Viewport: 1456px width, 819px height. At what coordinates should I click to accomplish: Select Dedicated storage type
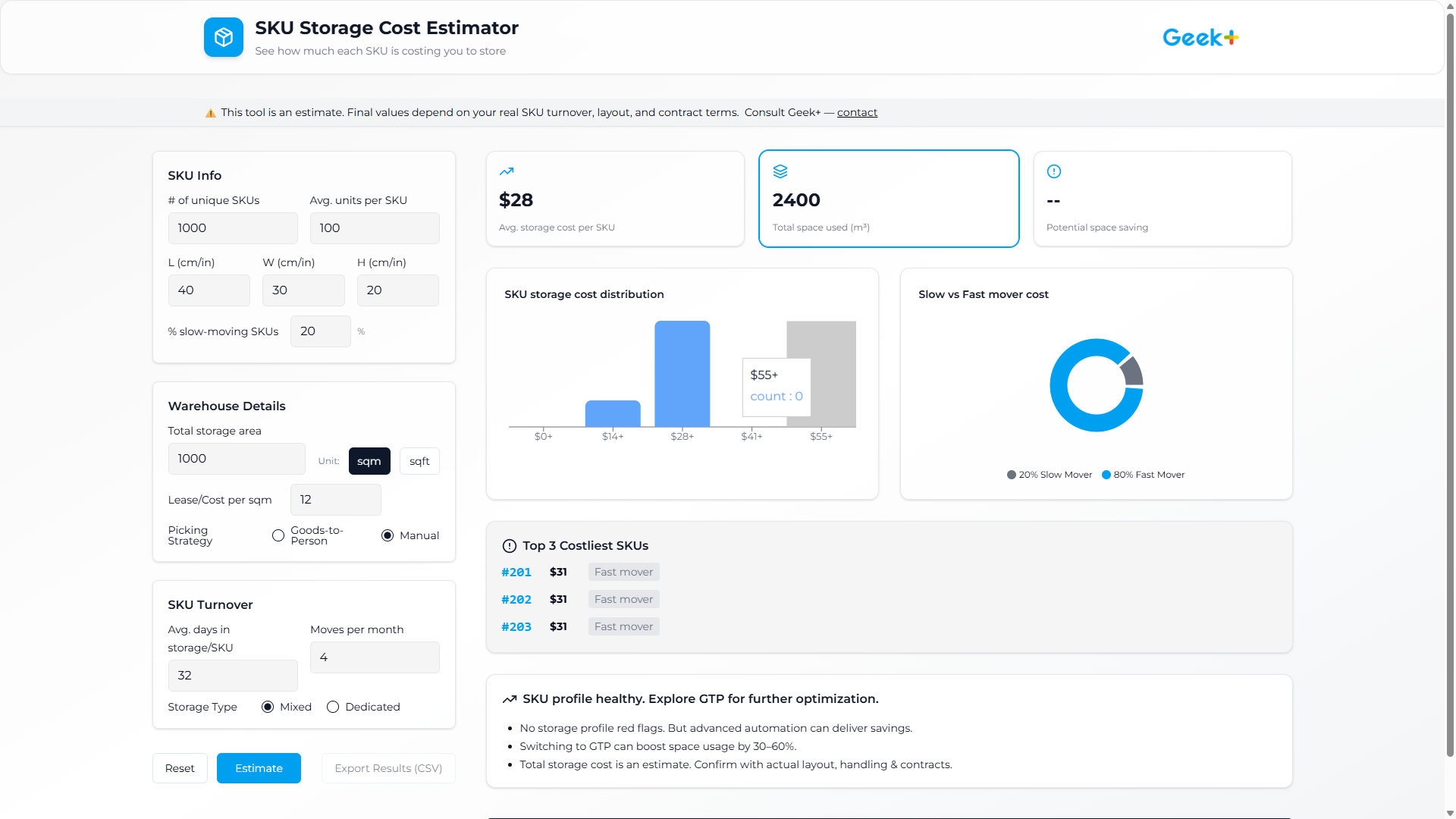pos(332,707)
